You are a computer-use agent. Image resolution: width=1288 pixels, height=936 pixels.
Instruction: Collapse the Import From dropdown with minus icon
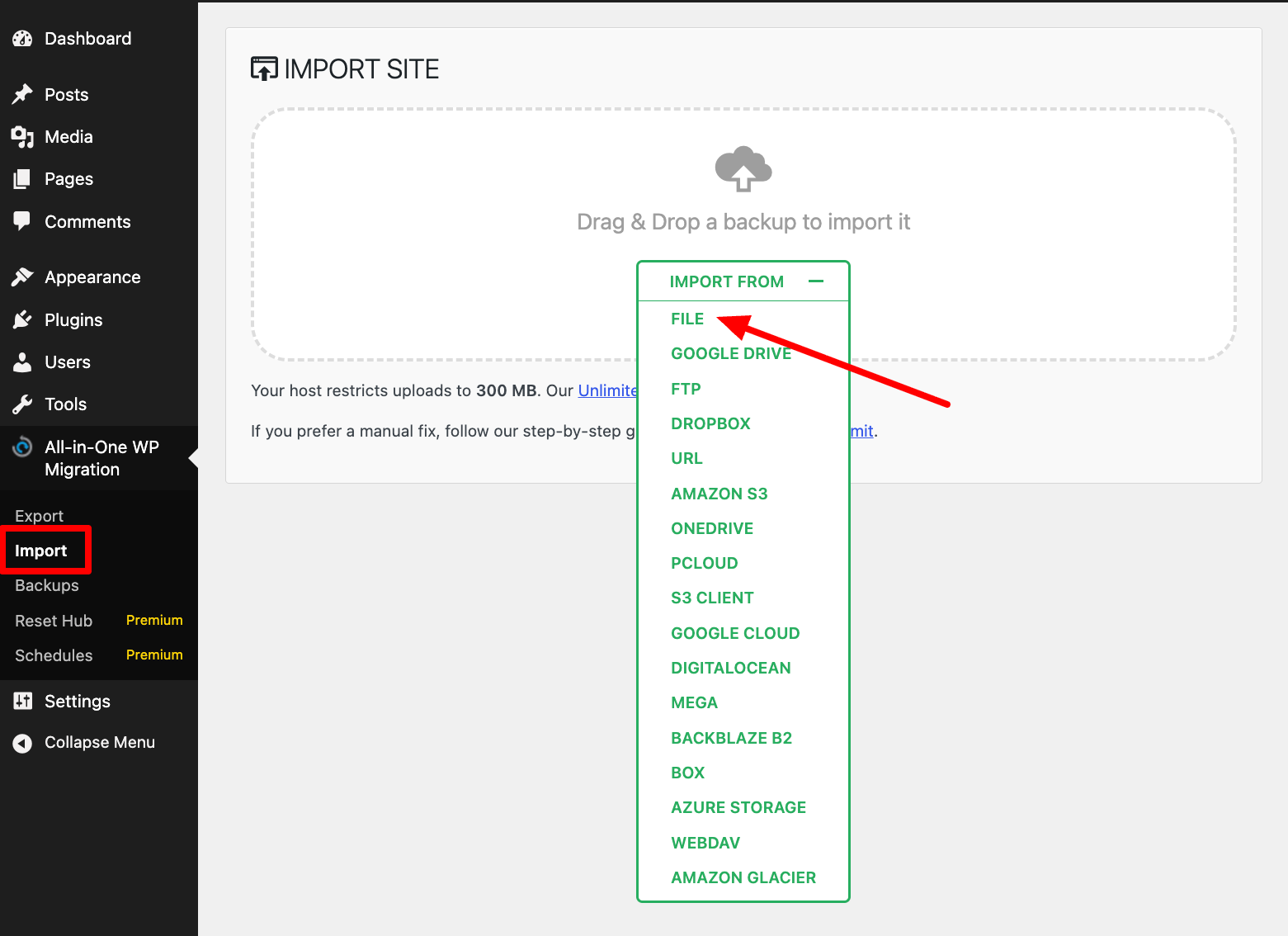pyautogui.click(x=816, y=281)
